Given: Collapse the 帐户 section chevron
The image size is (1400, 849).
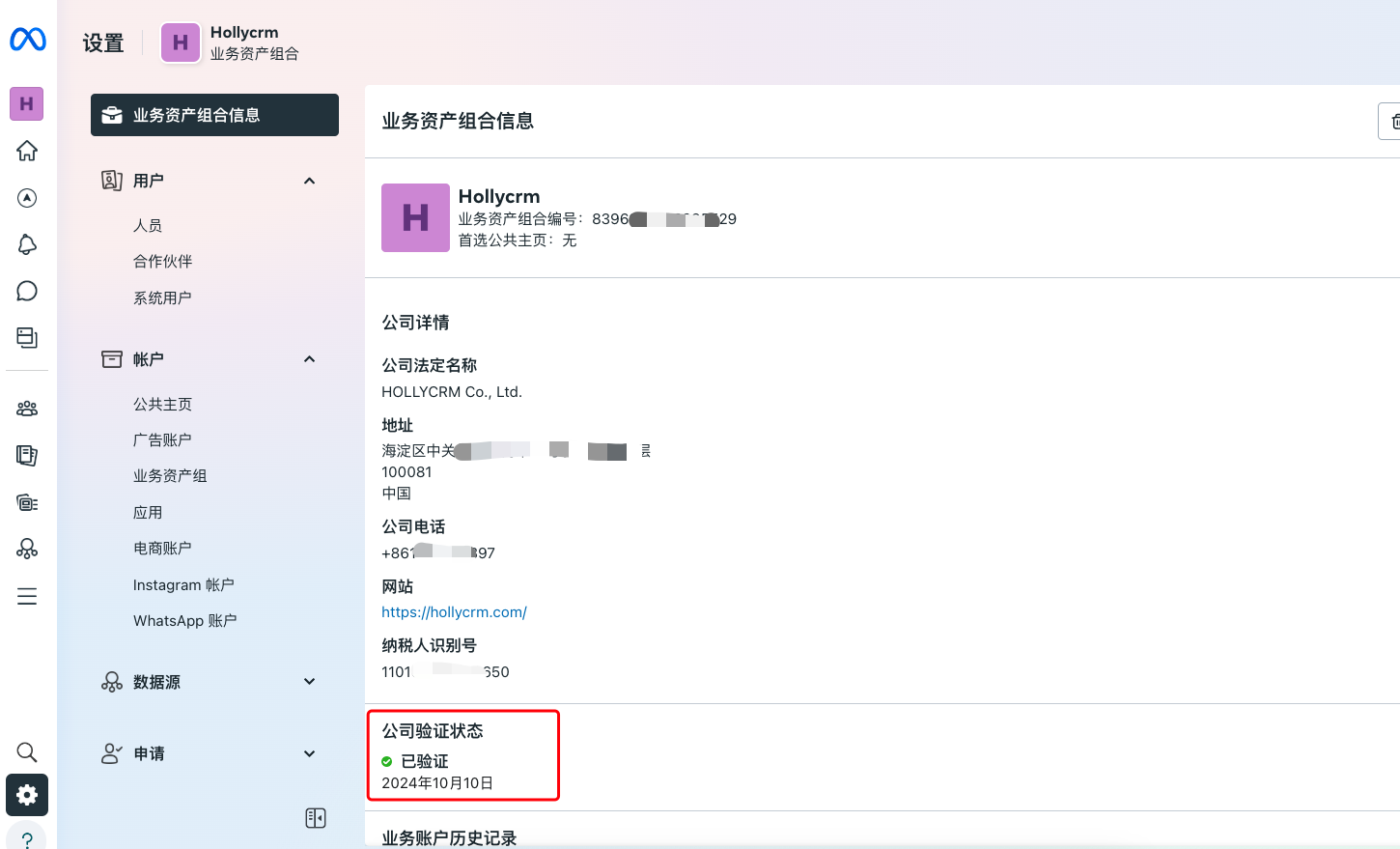Looking at the screenshot, I should 309,359.
